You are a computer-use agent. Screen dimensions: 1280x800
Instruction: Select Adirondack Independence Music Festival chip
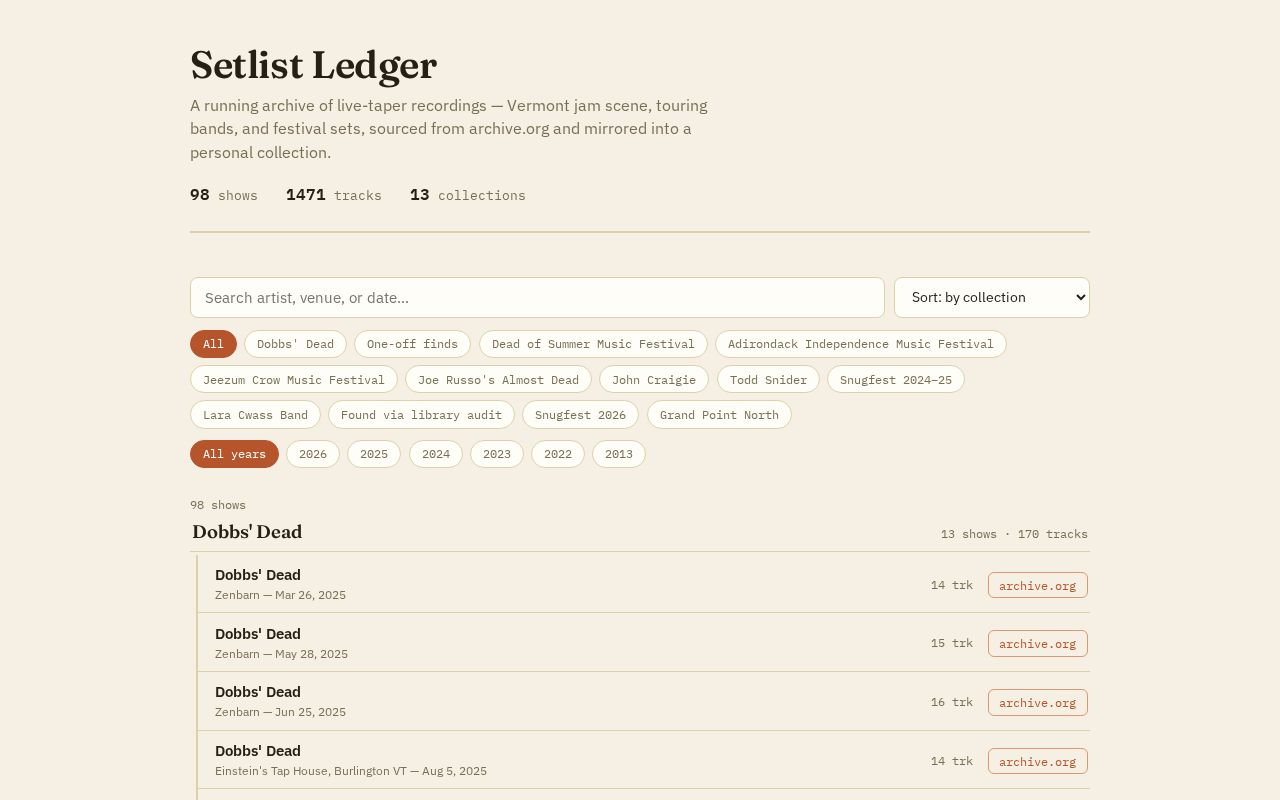coord(861,344)
